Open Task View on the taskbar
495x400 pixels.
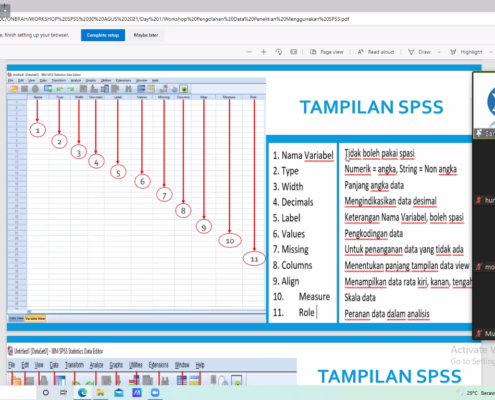[63, 393]
